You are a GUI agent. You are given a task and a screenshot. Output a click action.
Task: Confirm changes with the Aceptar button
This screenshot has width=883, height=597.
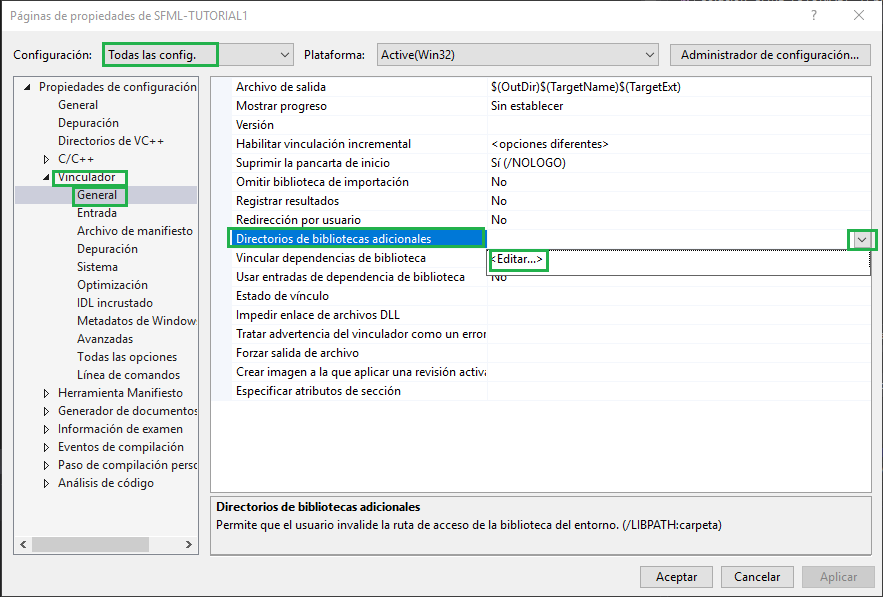tap(676, 577)
